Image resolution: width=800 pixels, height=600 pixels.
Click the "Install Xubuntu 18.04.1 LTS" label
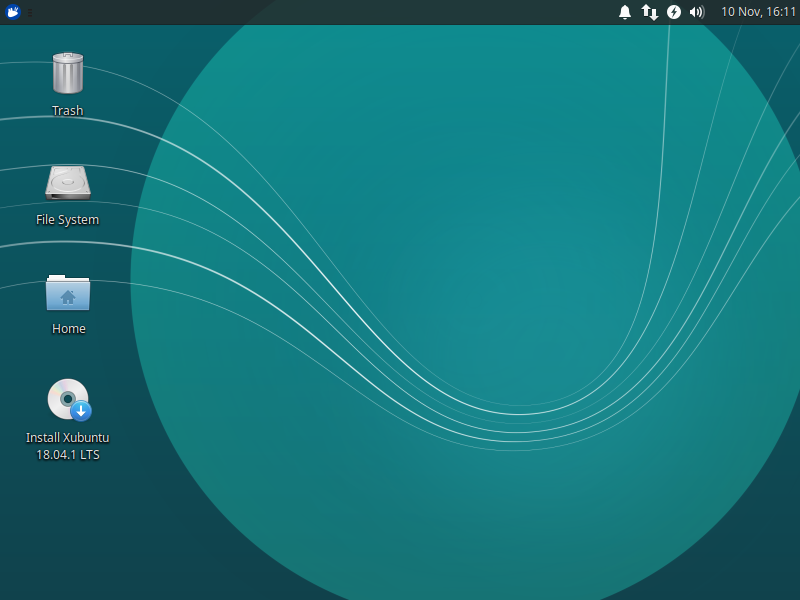68,446
